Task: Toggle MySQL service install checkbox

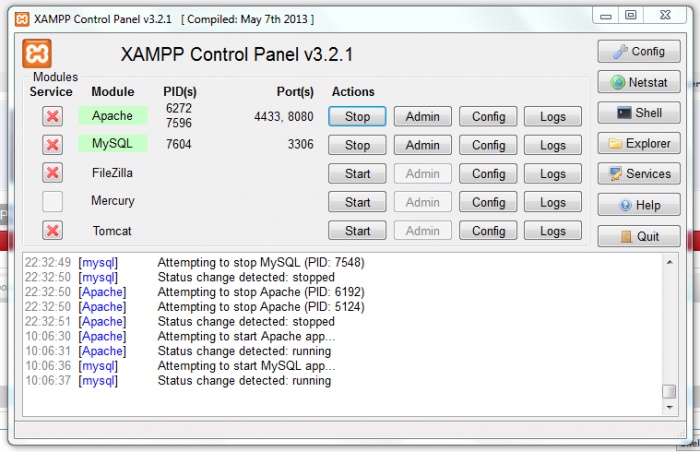Action: [52, 145]
